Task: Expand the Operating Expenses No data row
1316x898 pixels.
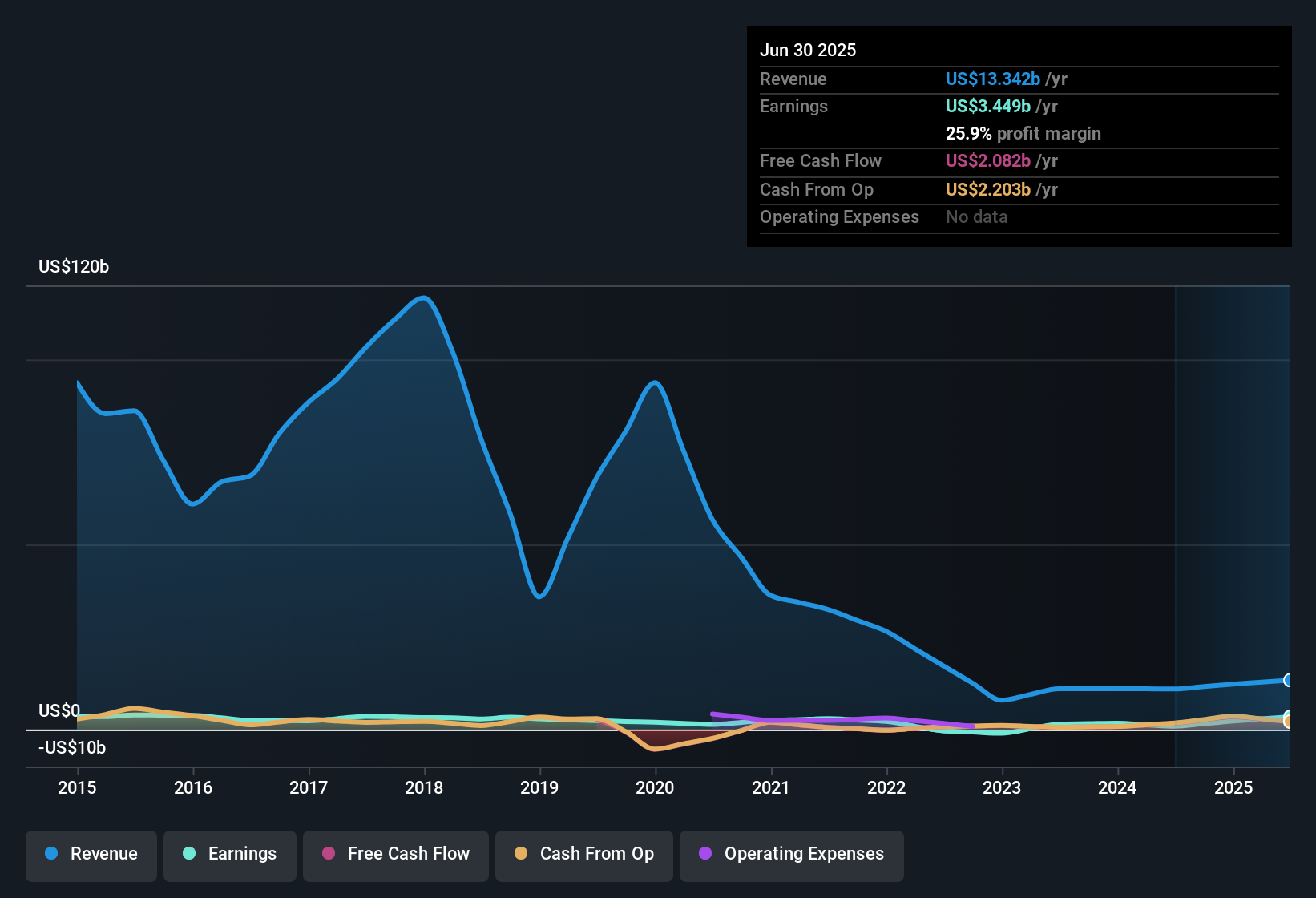Action: tap(1018, 216)
